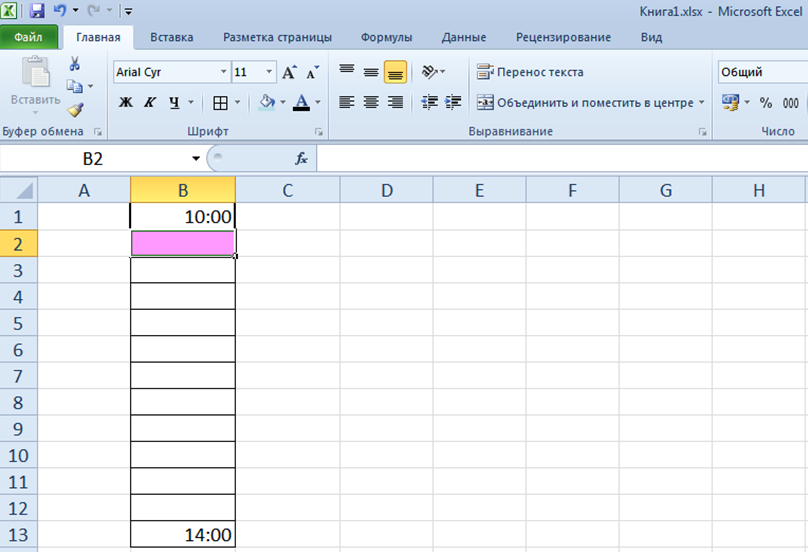Open the Name Box dropdown arrow next to B2
Viewport: 808px width, 552px height.
(196, 159)
